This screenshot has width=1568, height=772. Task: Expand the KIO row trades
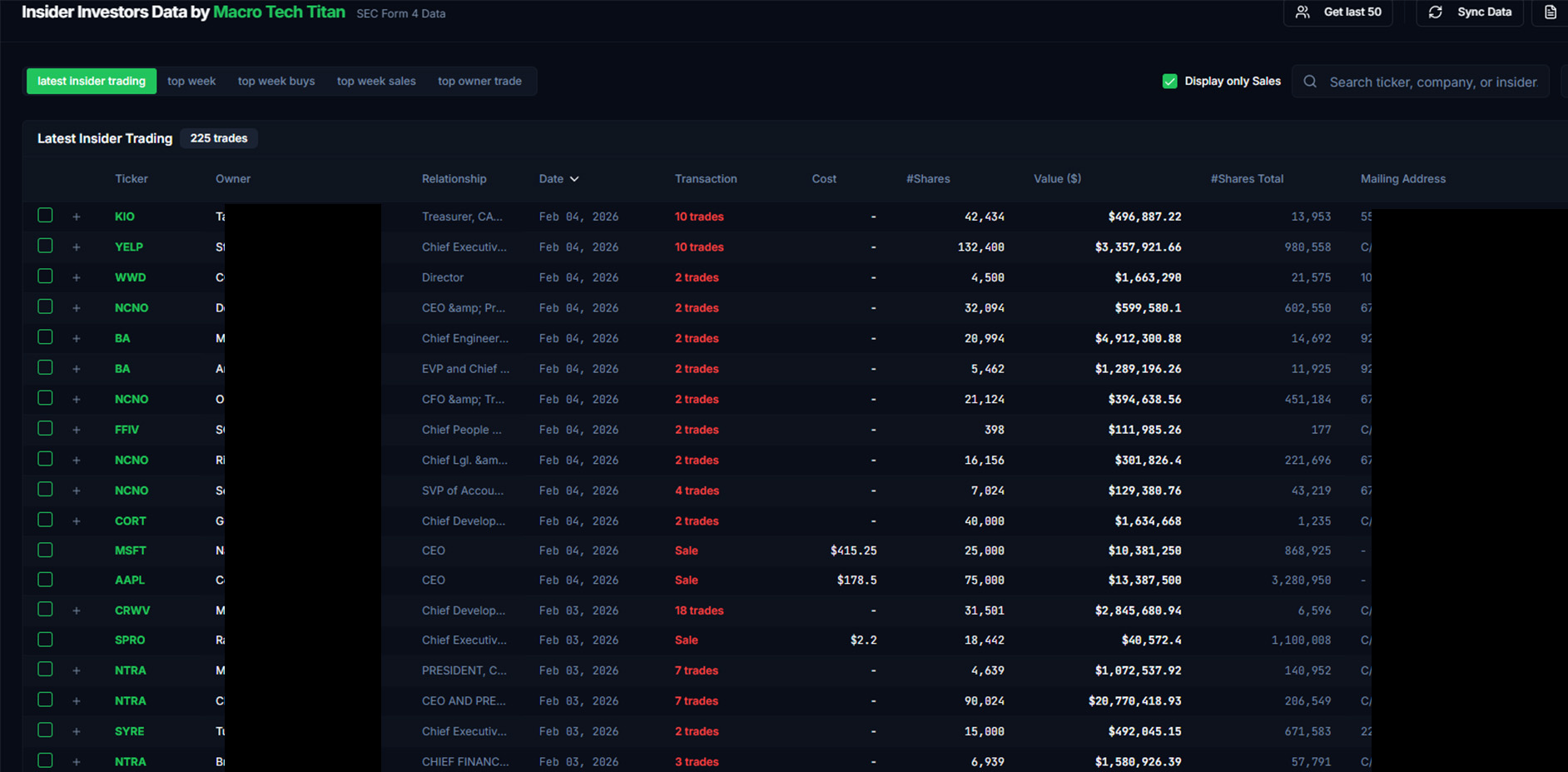tap(76, 217)
